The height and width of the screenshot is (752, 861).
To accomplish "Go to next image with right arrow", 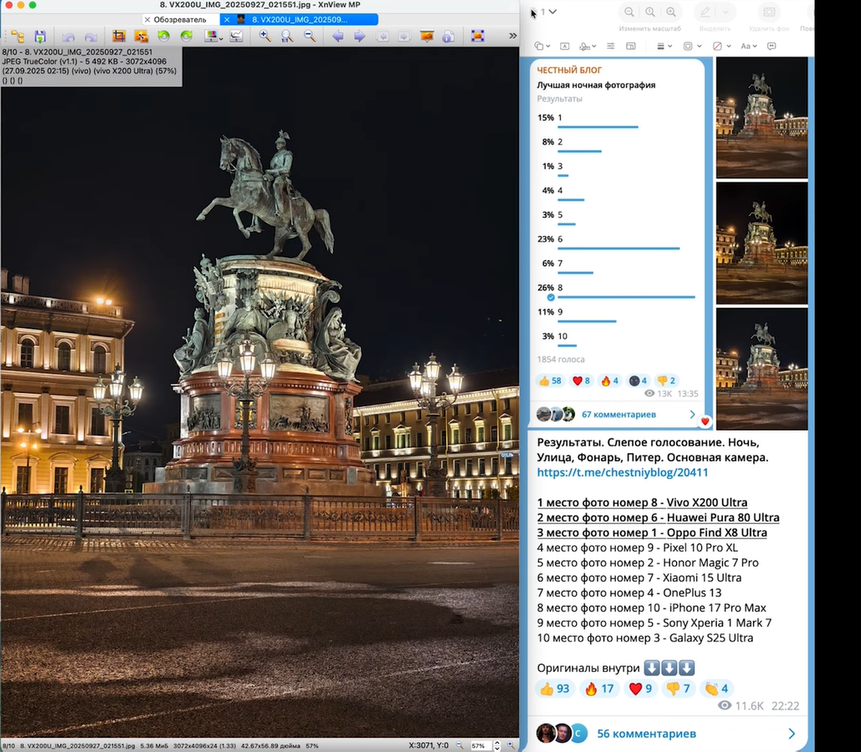I will 359,36.
